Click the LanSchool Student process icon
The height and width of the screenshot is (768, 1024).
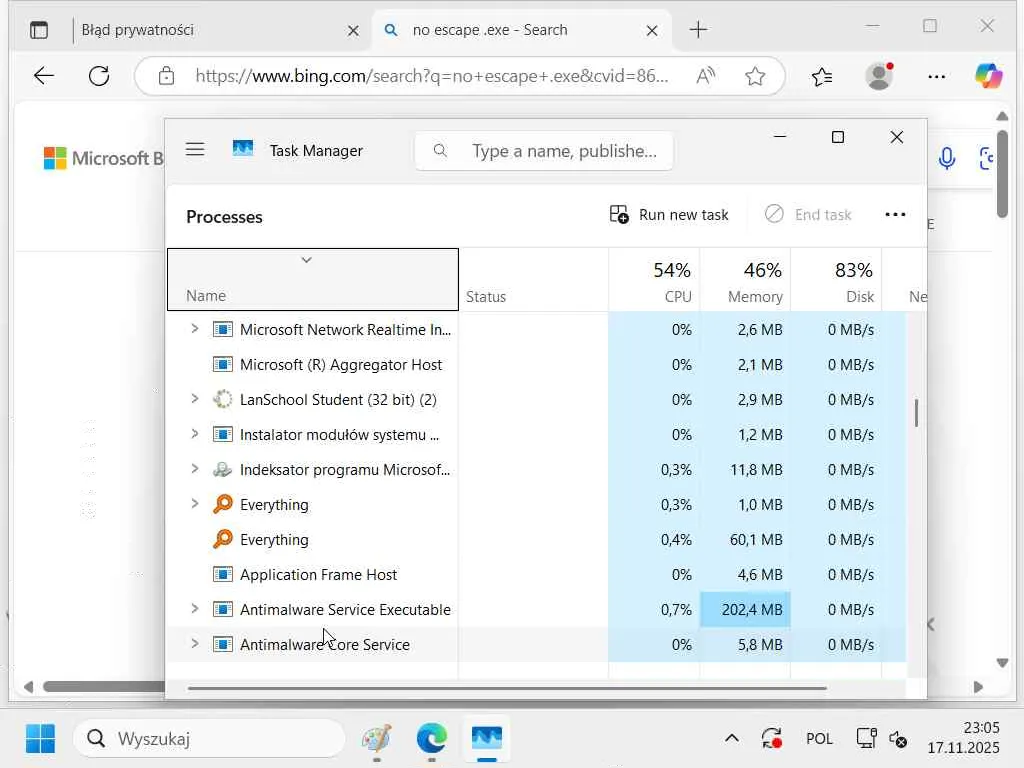coord(223,399)
